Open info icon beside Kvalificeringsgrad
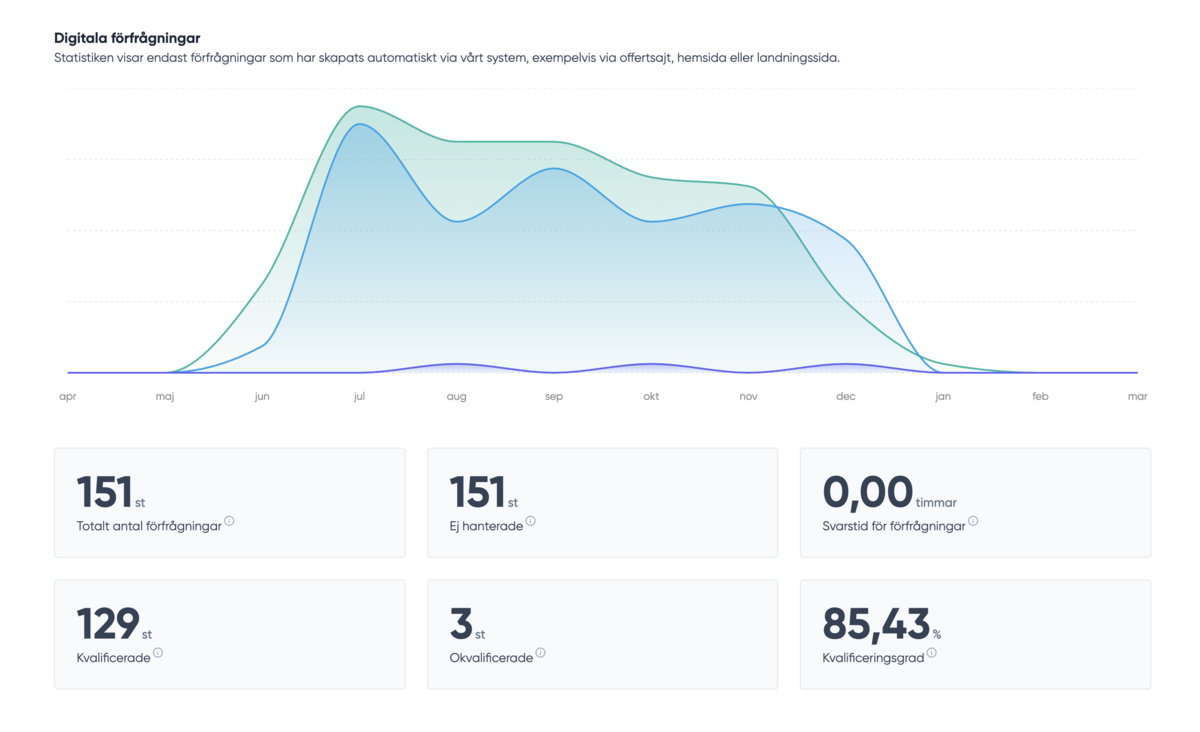1200x732 pixels. tap(932, 653)
